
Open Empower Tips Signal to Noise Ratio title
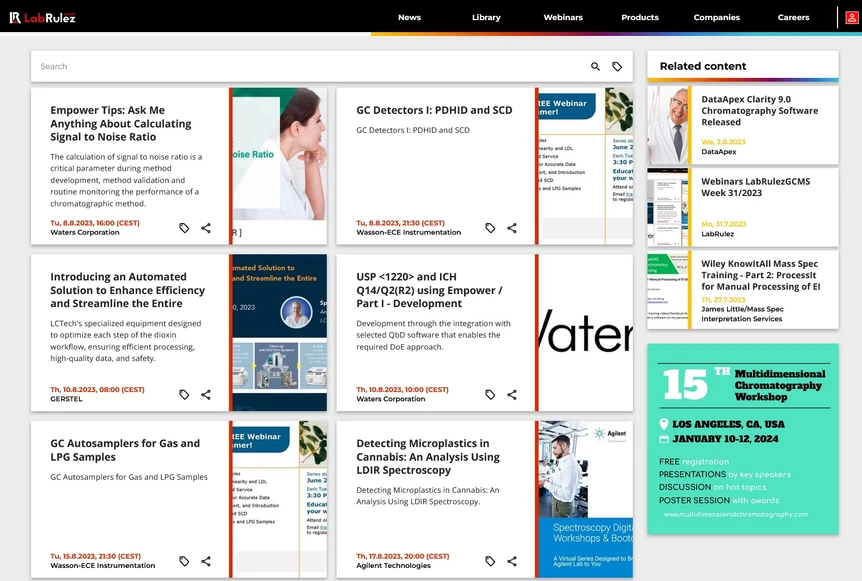coord(121,124)
